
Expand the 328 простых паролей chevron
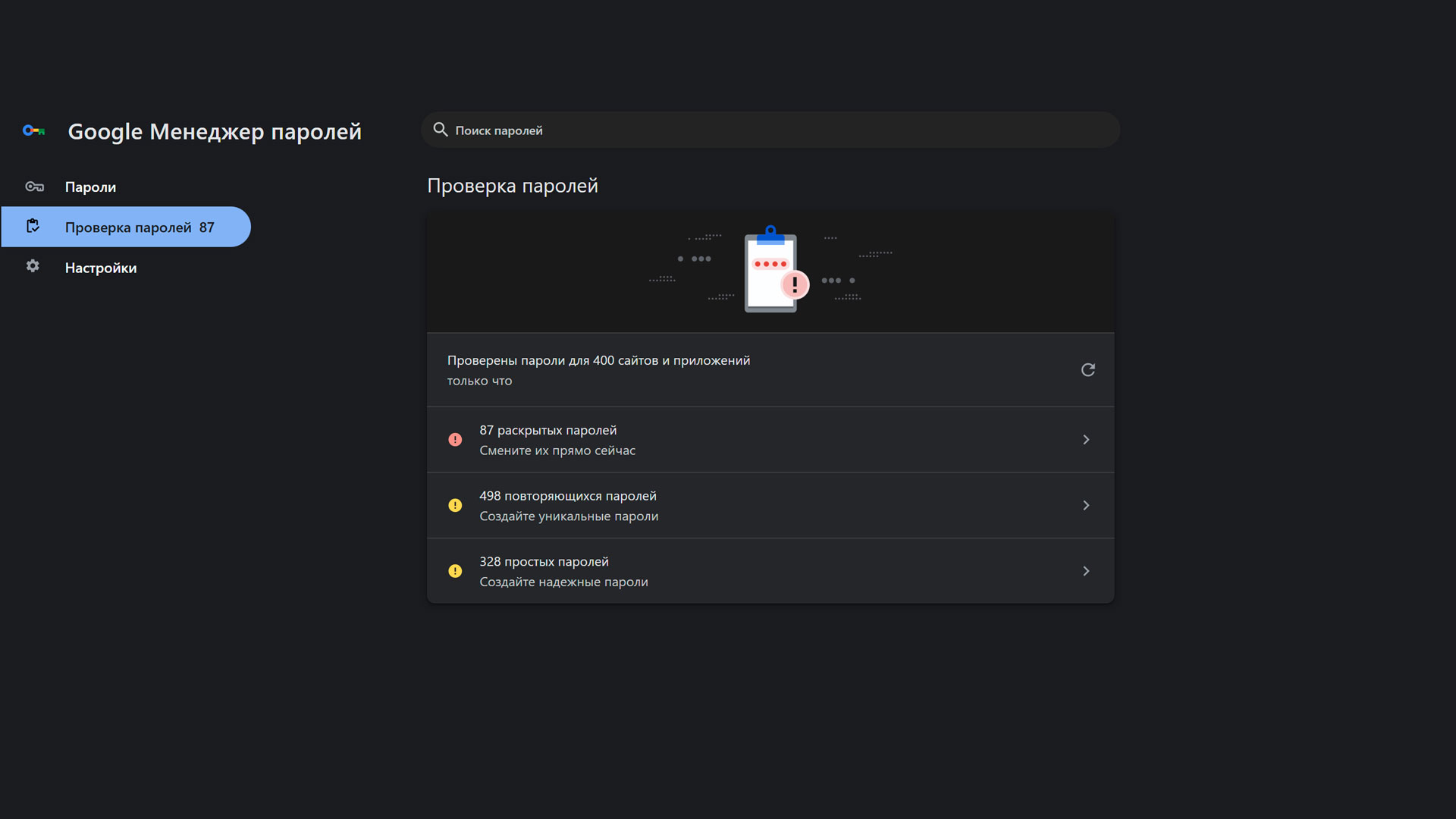(x=1086, y=571)
